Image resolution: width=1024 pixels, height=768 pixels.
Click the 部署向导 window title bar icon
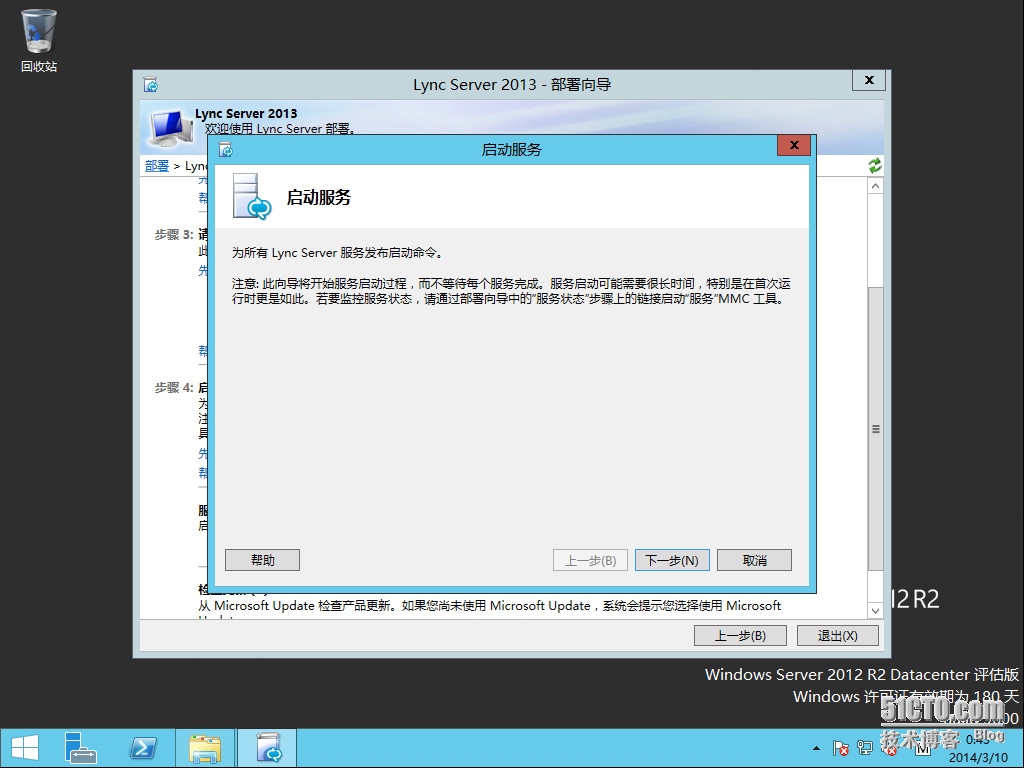[151, 85]
